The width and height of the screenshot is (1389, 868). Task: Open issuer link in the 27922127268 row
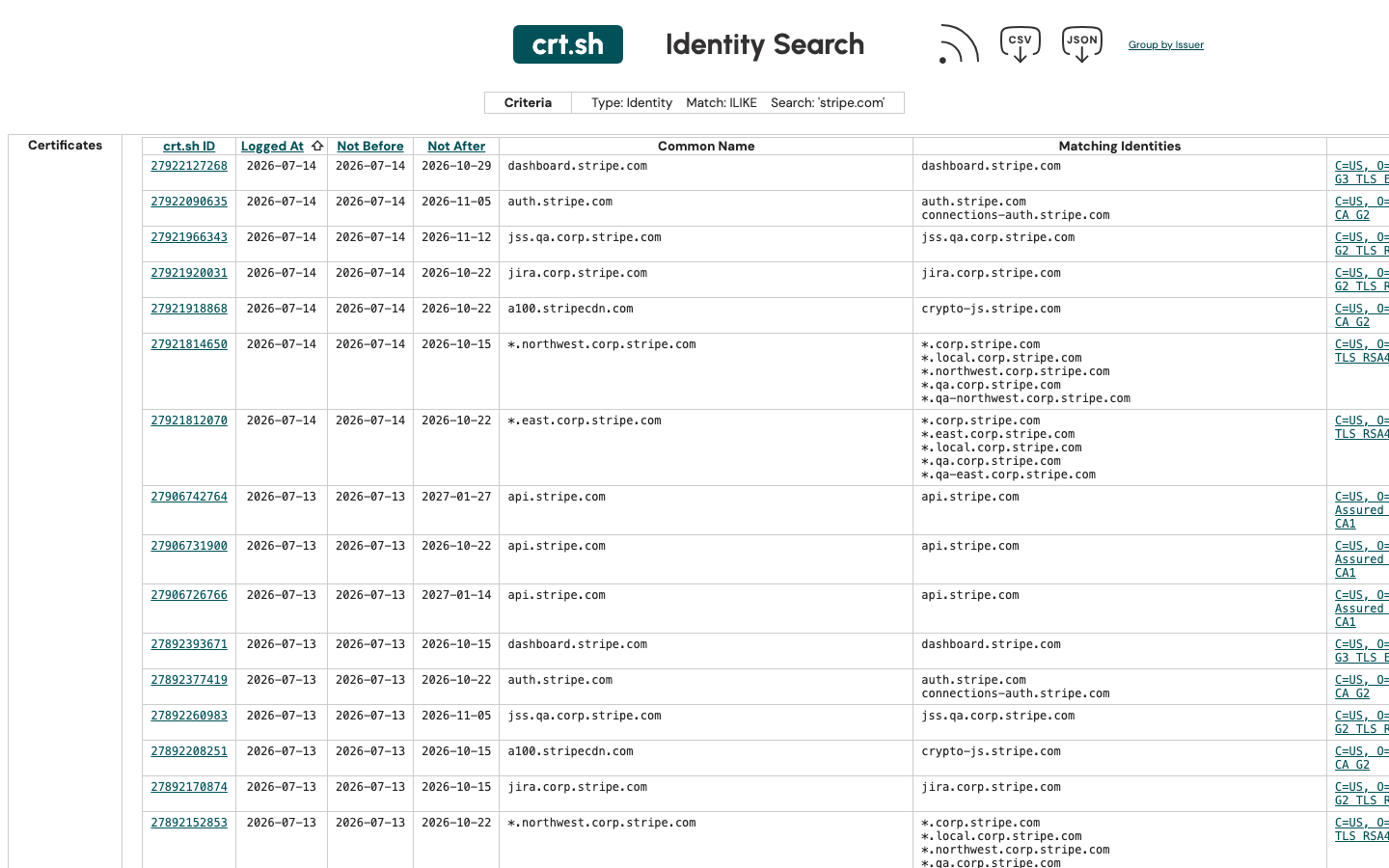(1362, 173)
